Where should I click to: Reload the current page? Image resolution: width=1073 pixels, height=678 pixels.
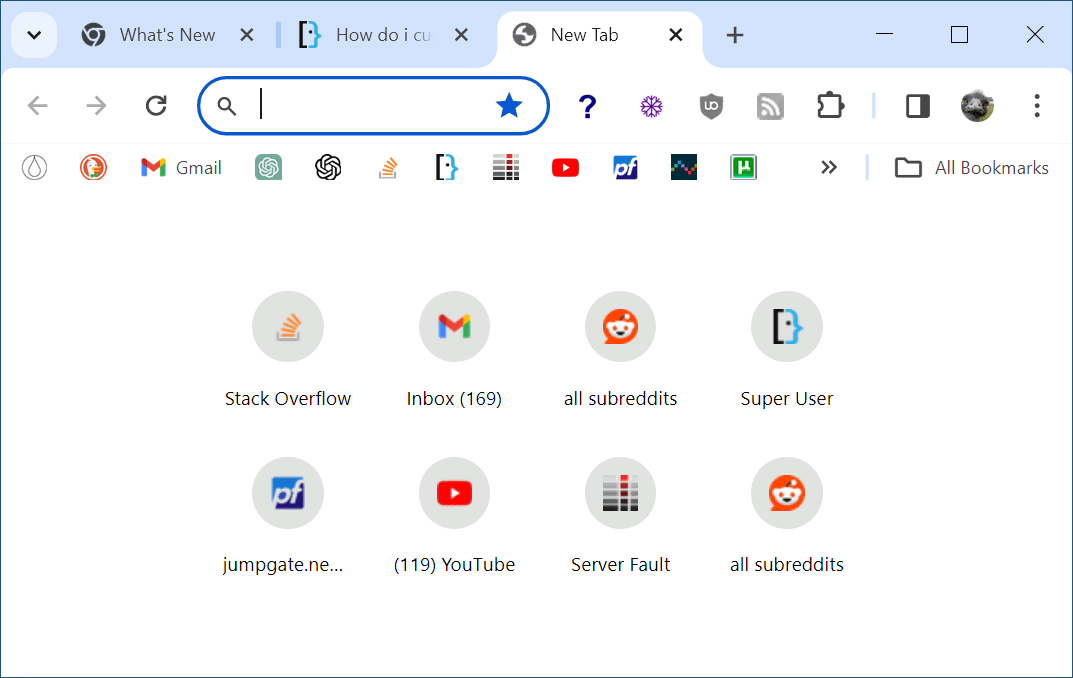(x=156, y=105)
